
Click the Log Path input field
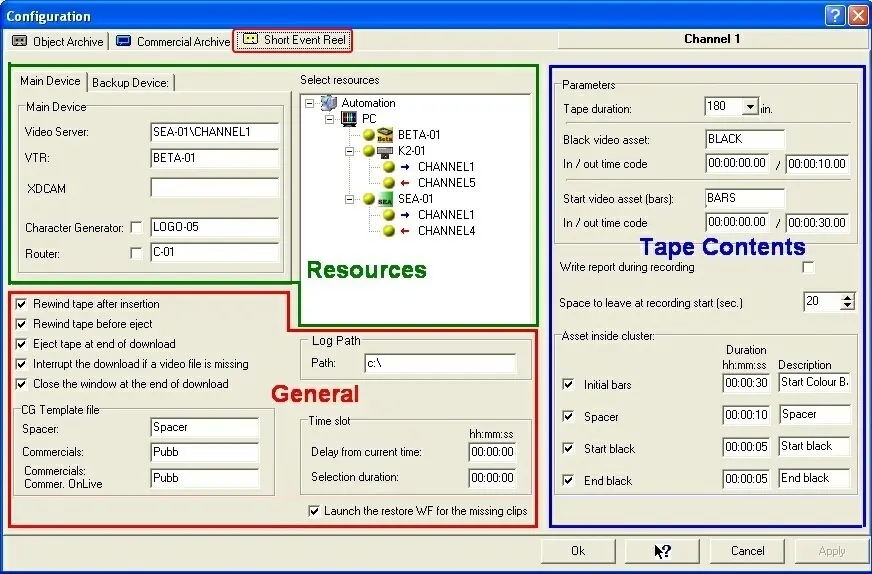tap(438, 364)
